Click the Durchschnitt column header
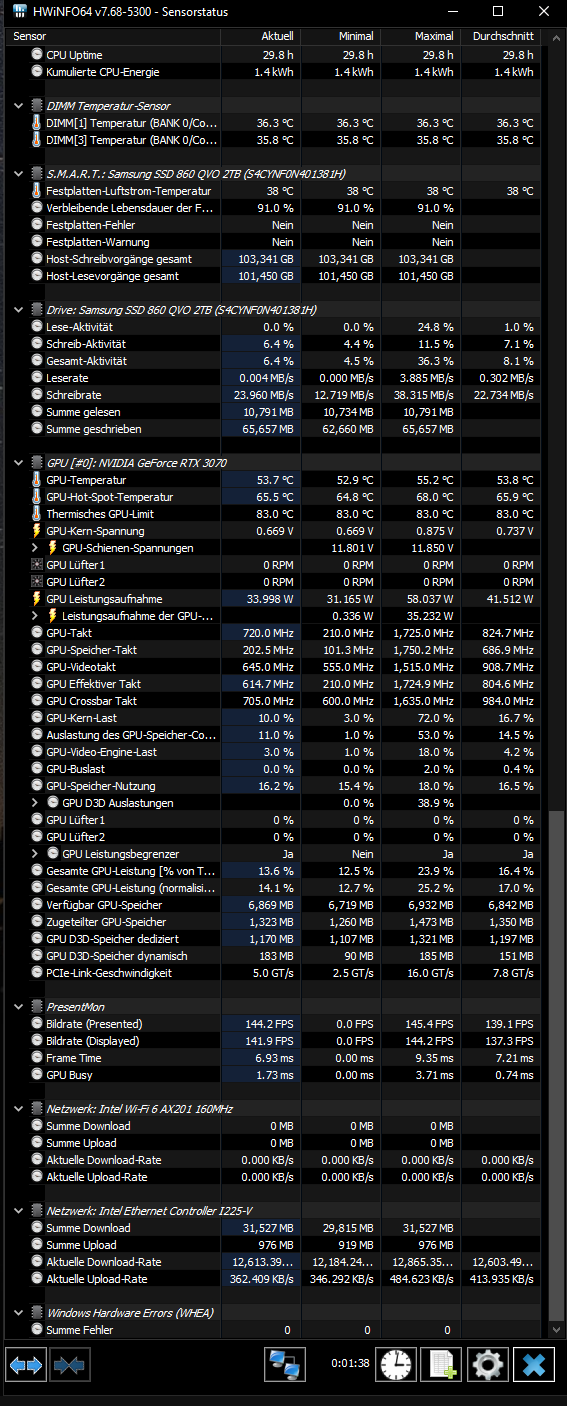Viewport: 567px width, 1406px height. (x=500, y=35)
